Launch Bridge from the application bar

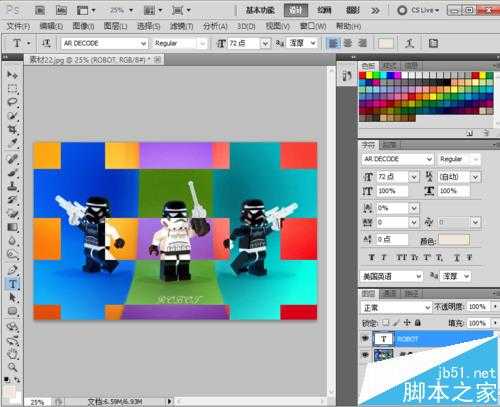(40, 10)
